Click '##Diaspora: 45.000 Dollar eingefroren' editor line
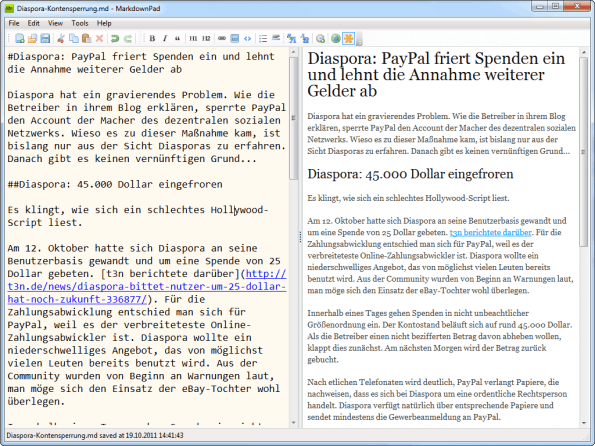595x446 pixels. click(115, 184)
